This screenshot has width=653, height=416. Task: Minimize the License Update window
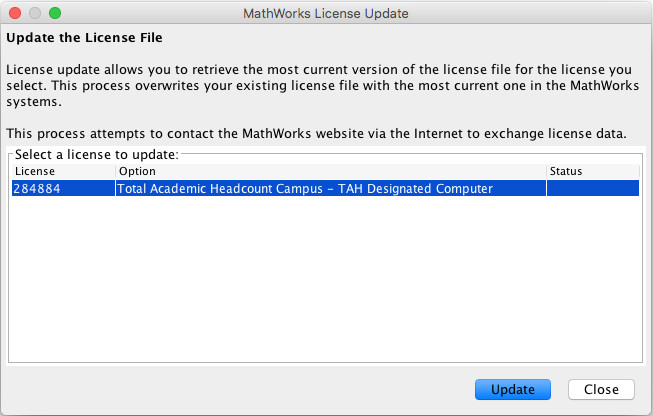pos(35,14)
